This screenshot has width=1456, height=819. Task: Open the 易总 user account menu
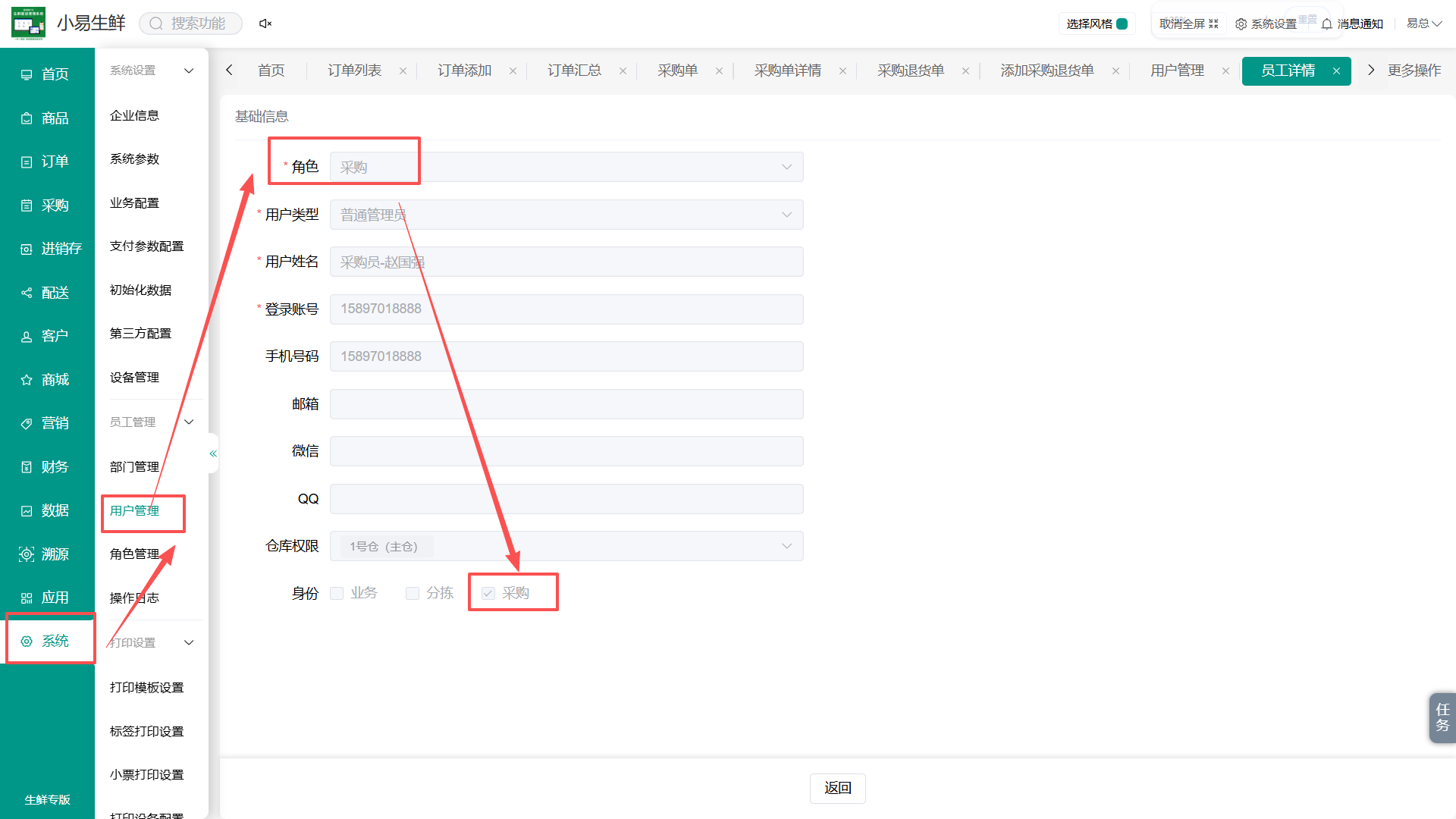point(1424,24)
